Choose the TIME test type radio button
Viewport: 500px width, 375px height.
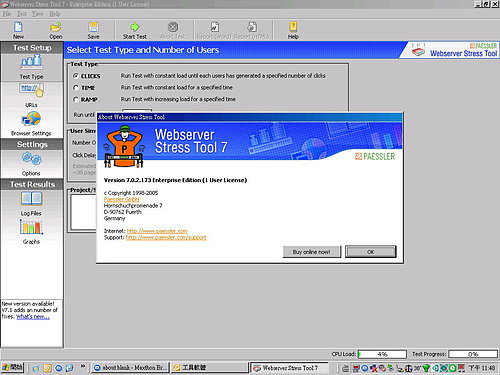point(76,88)
